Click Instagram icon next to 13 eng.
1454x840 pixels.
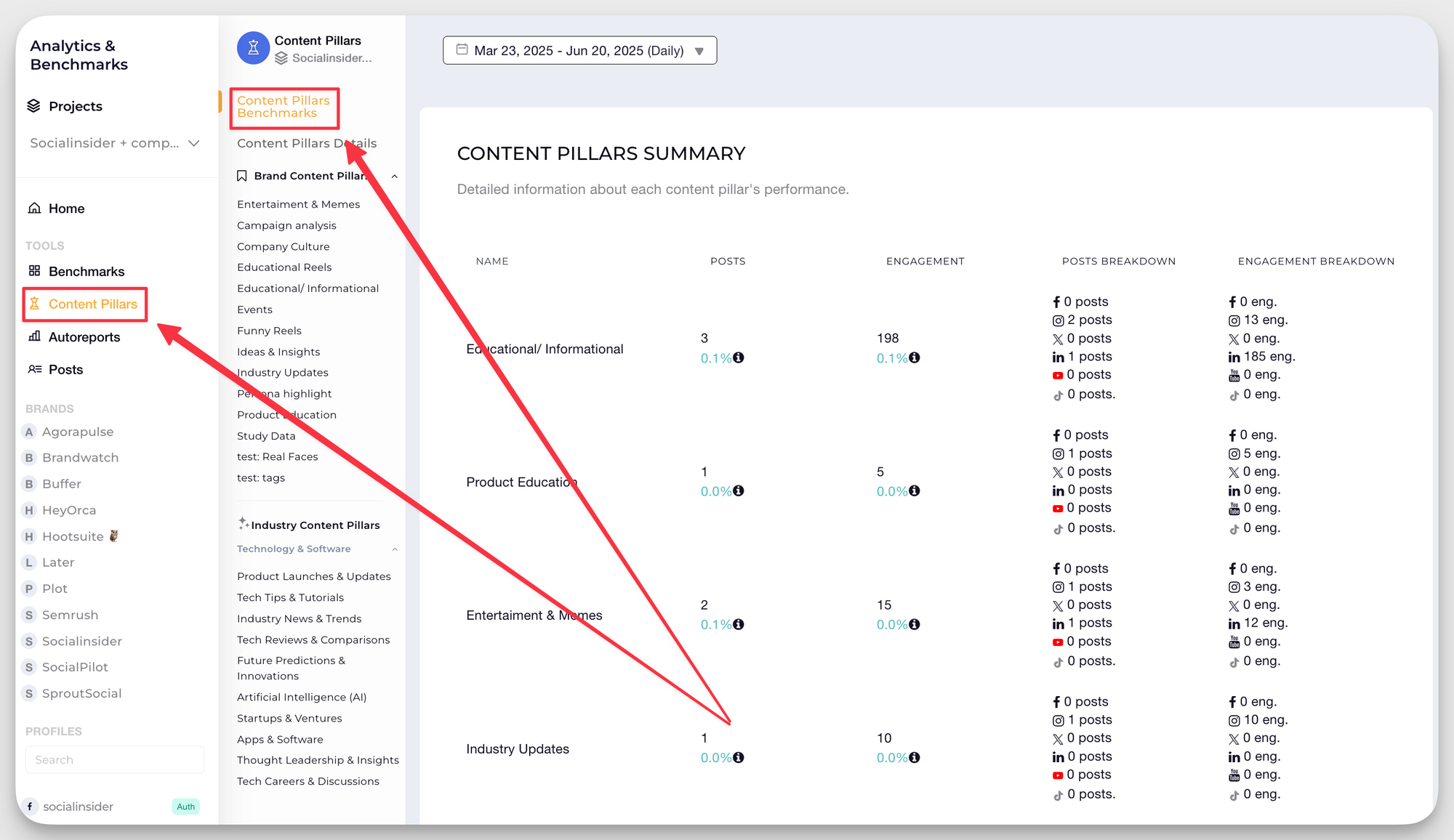coord(1234,320)
